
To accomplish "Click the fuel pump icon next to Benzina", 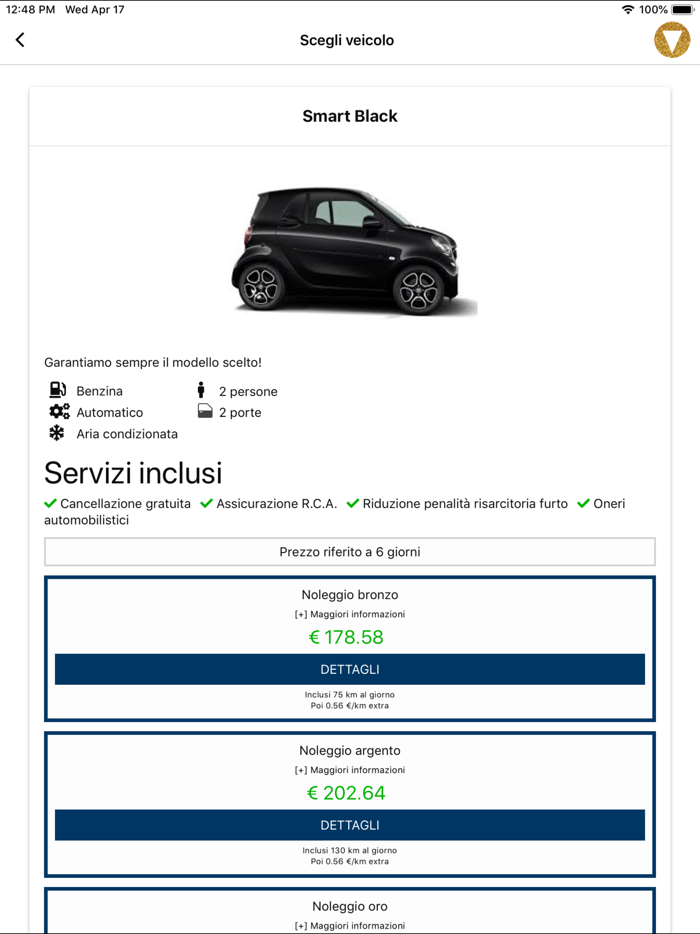I will click(55, 391).
